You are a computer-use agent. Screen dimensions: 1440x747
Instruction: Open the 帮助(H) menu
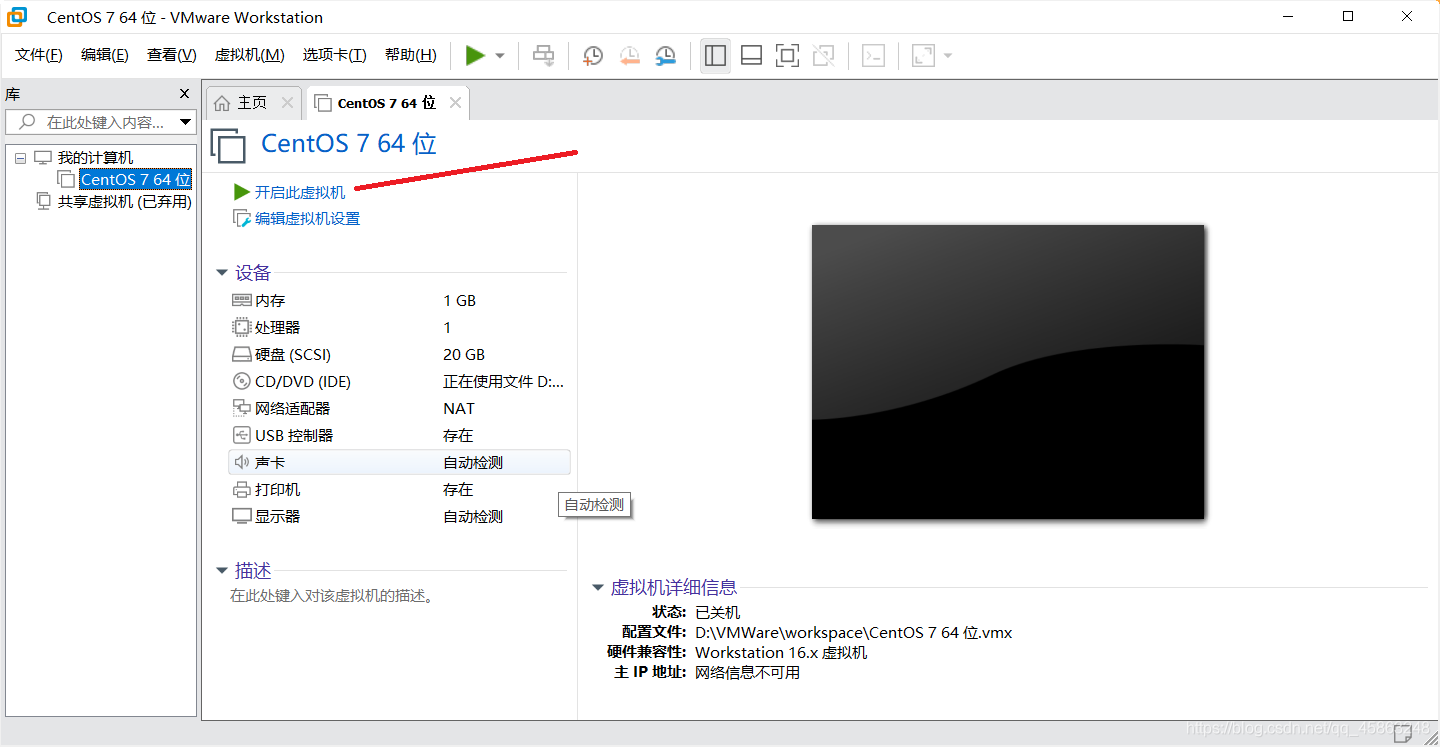pos(411,55)
